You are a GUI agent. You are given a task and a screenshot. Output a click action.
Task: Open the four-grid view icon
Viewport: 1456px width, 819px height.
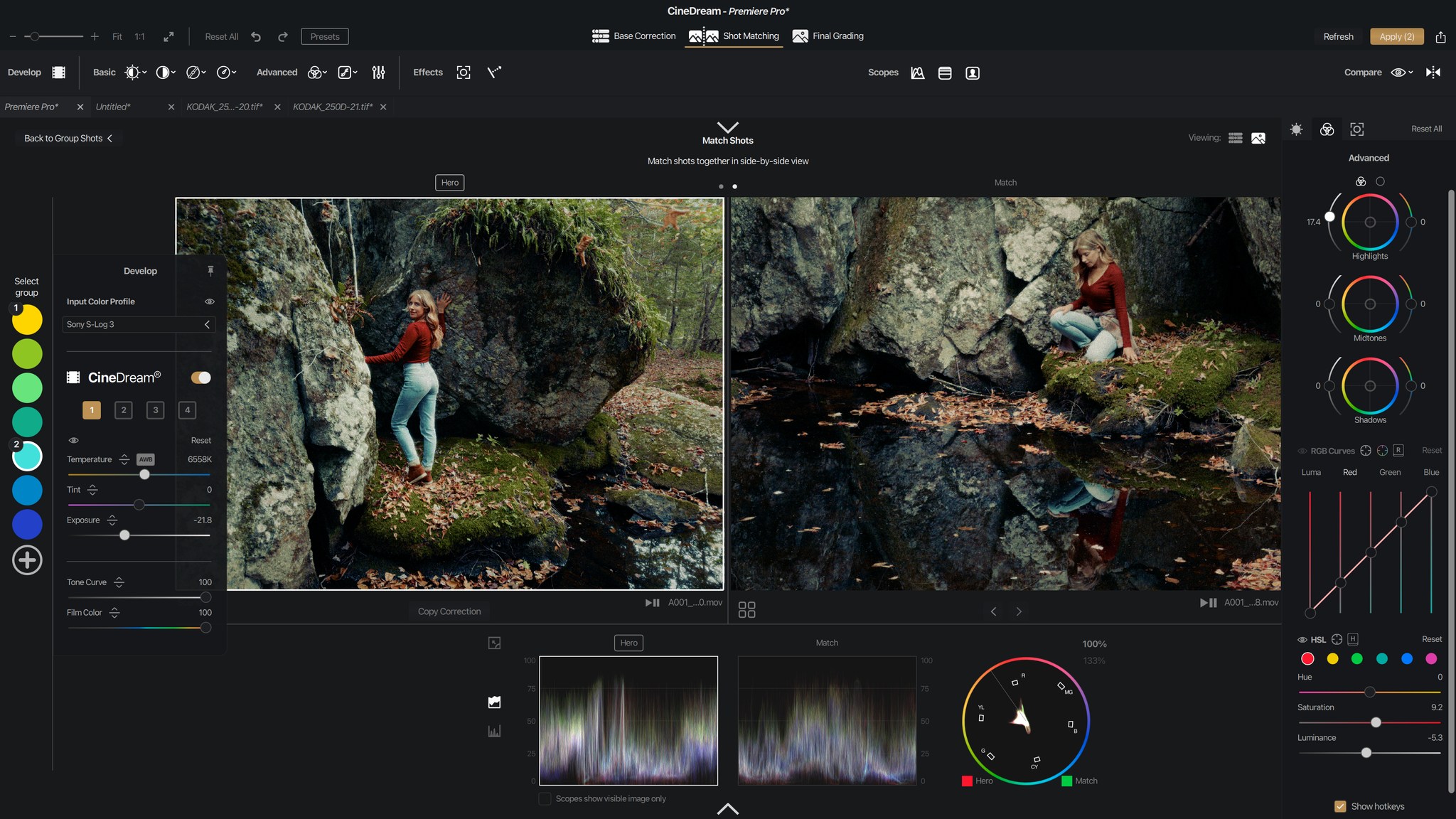[746, 610]
